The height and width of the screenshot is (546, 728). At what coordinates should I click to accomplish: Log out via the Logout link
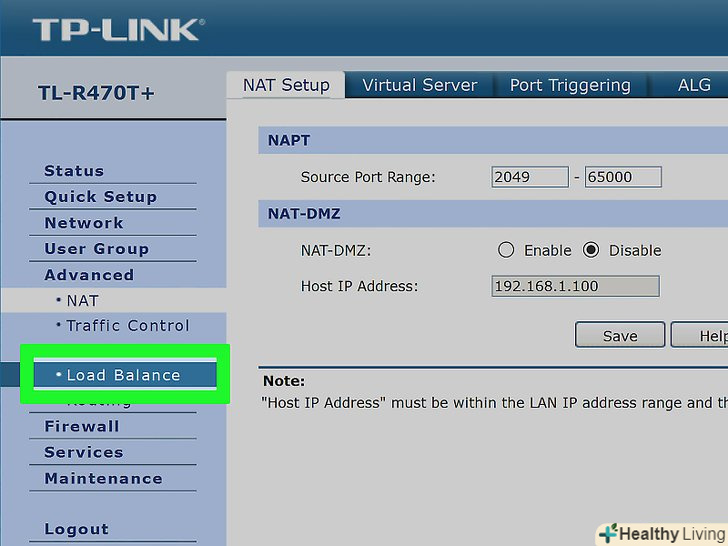coord(77,529)
